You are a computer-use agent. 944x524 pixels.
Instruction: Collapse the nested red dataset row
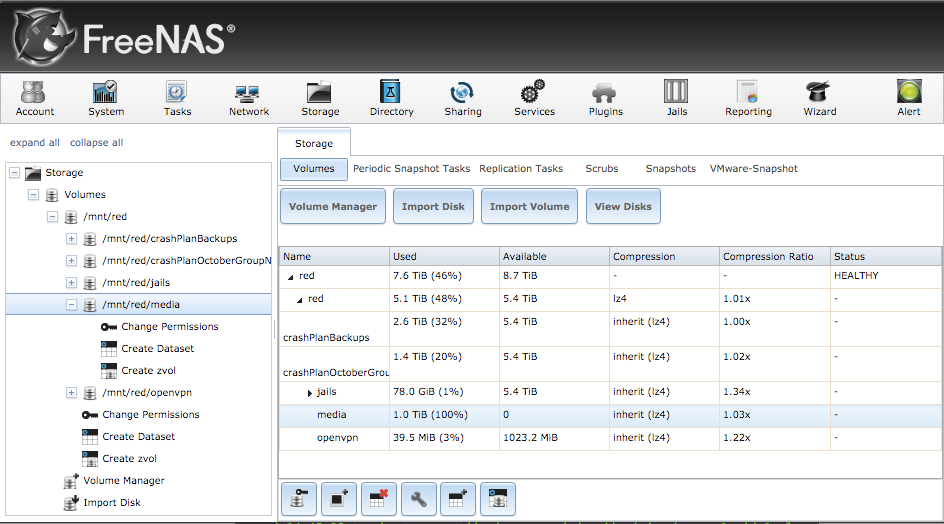pyautogui.click(x=299, y=300)
